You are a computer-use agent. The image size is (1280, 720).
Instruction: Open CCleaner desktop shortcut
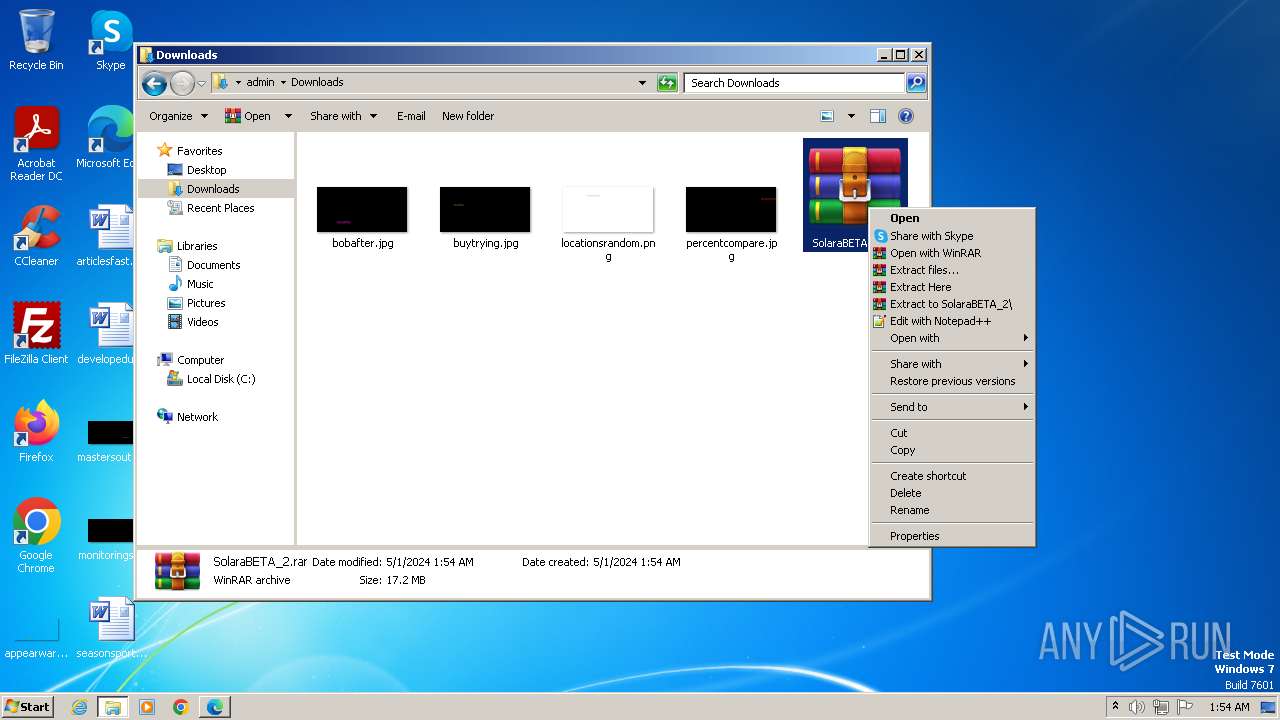click(x=36, y=236)
